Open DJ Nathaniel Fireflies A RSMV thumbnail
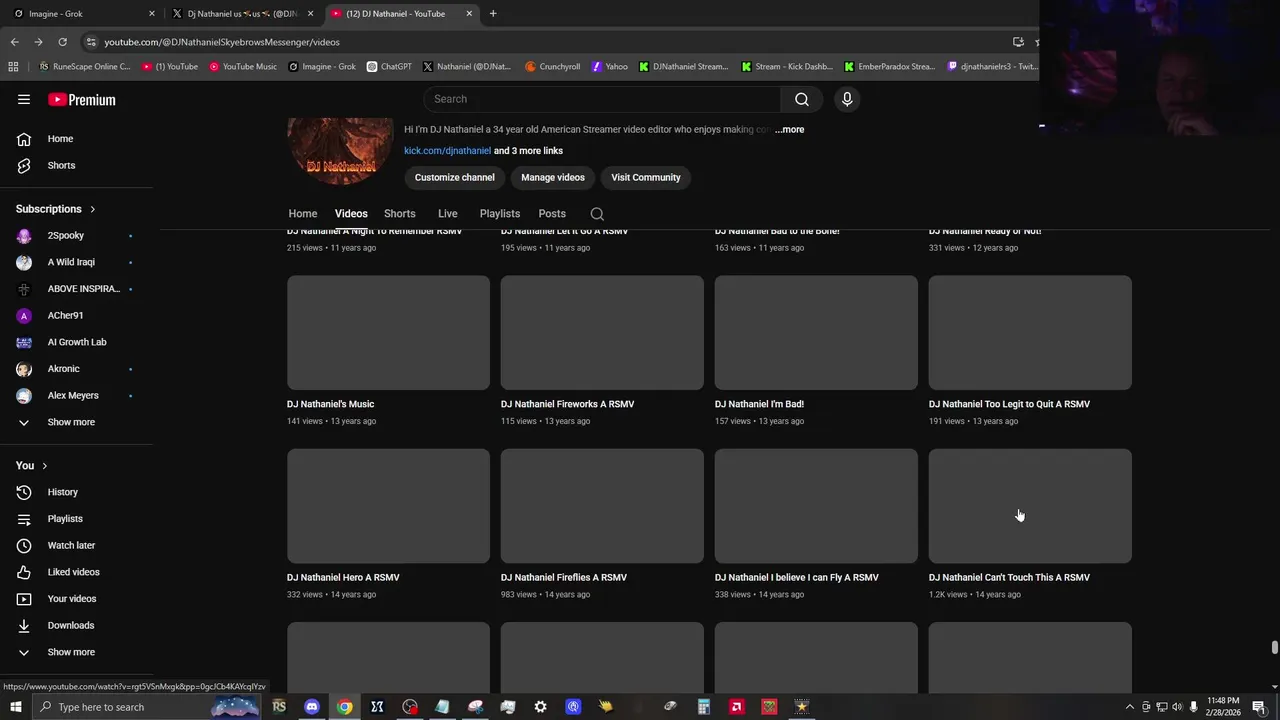Screen dimensions: 1280x720 point(602,506)
